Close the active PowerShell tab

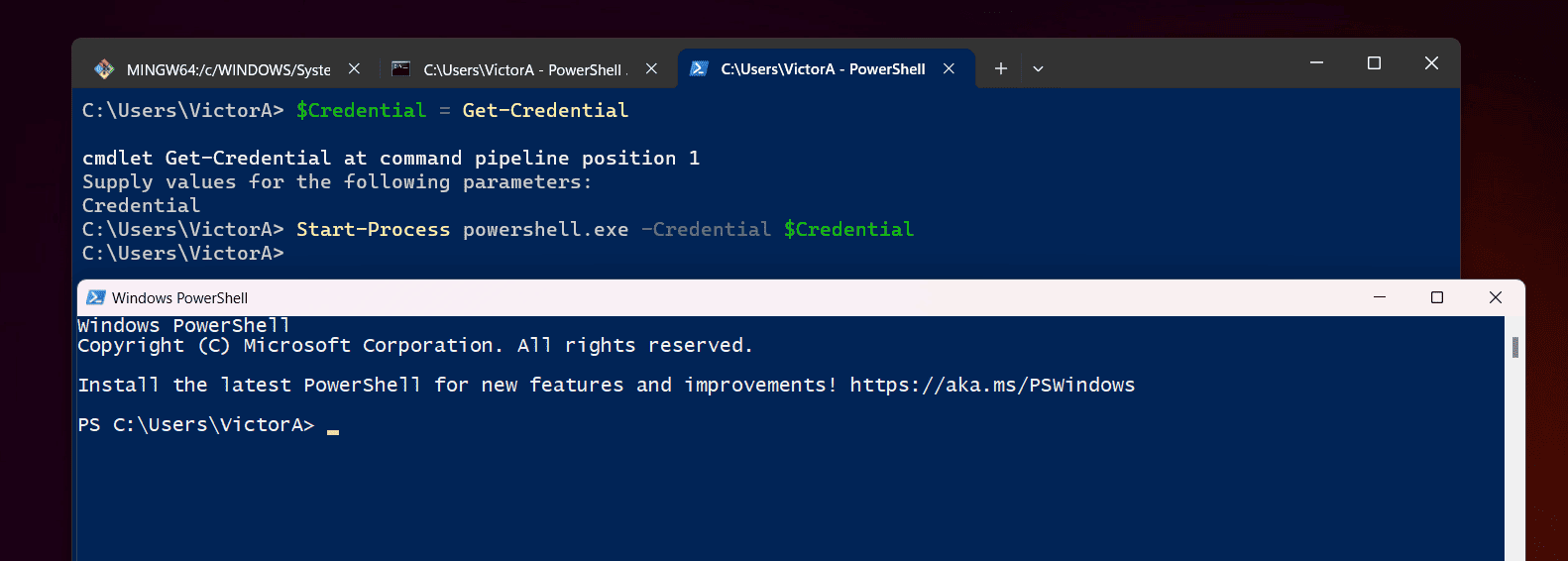949,68
